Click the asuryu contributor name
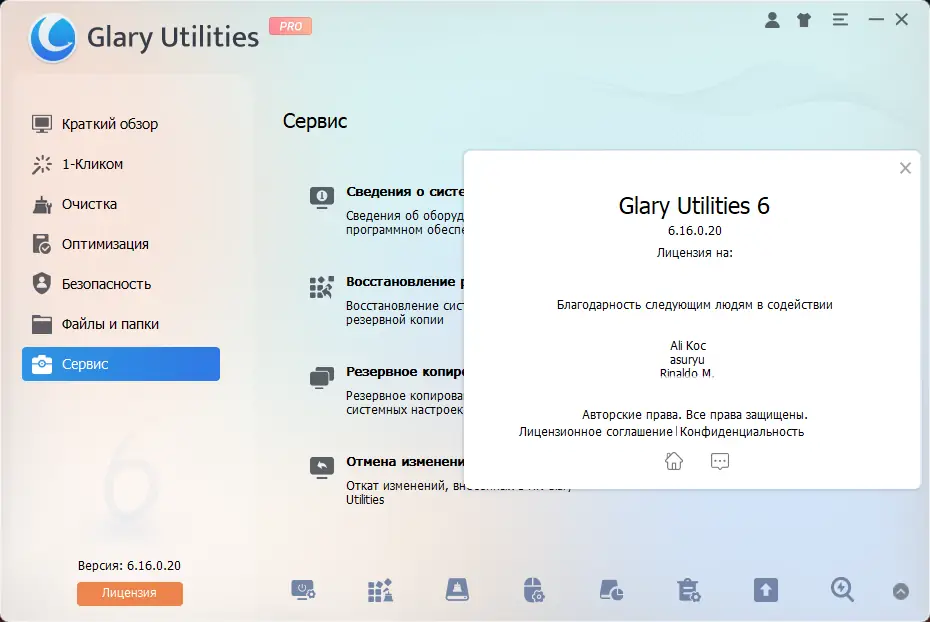This screenshot has width=930, height=622. tap(687, 360)
